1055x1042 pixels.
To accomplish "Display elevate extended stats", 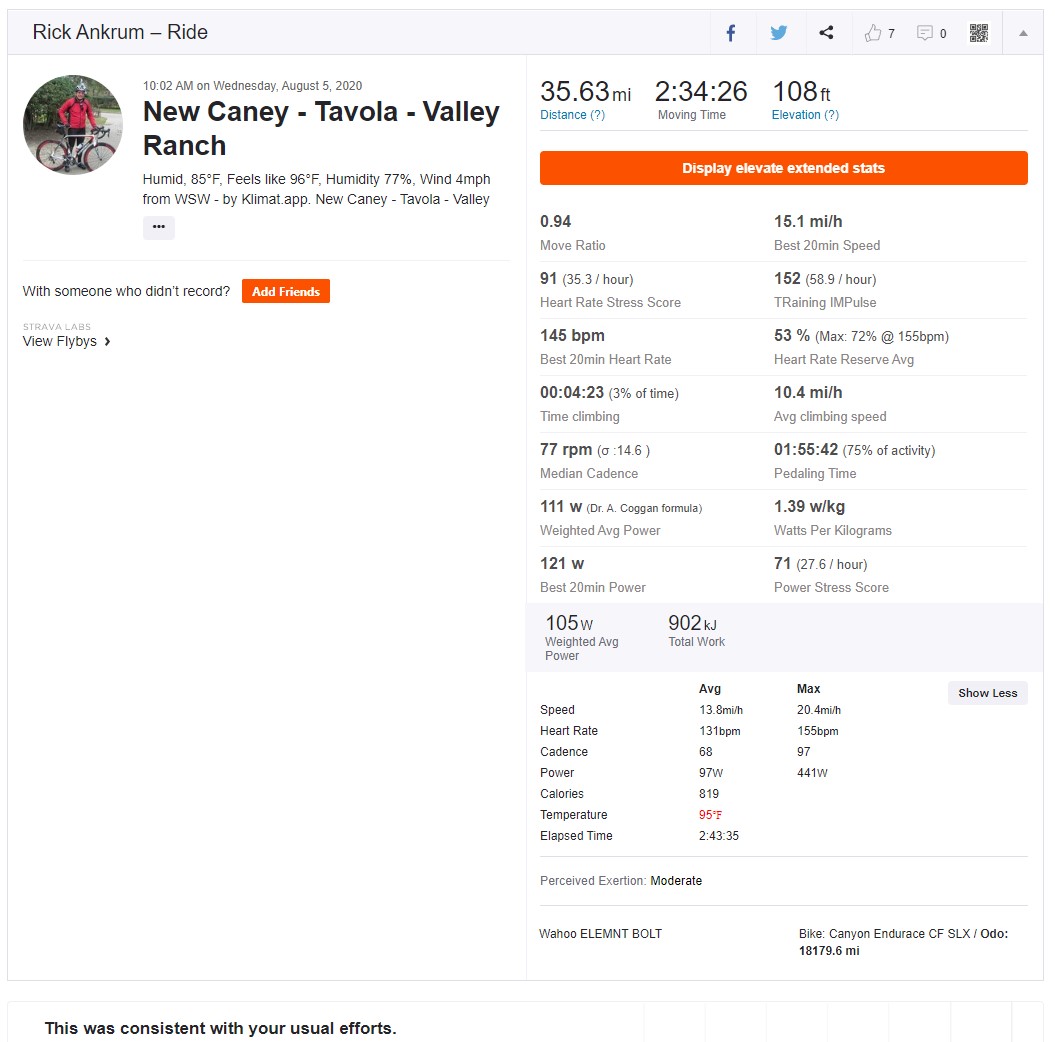I will [784, 168].
